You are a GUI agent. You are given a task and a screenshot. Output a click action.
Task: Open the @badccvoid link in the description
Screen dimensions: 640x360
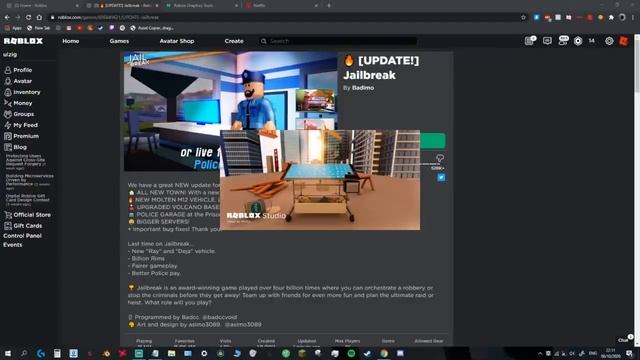click(220, 317)
